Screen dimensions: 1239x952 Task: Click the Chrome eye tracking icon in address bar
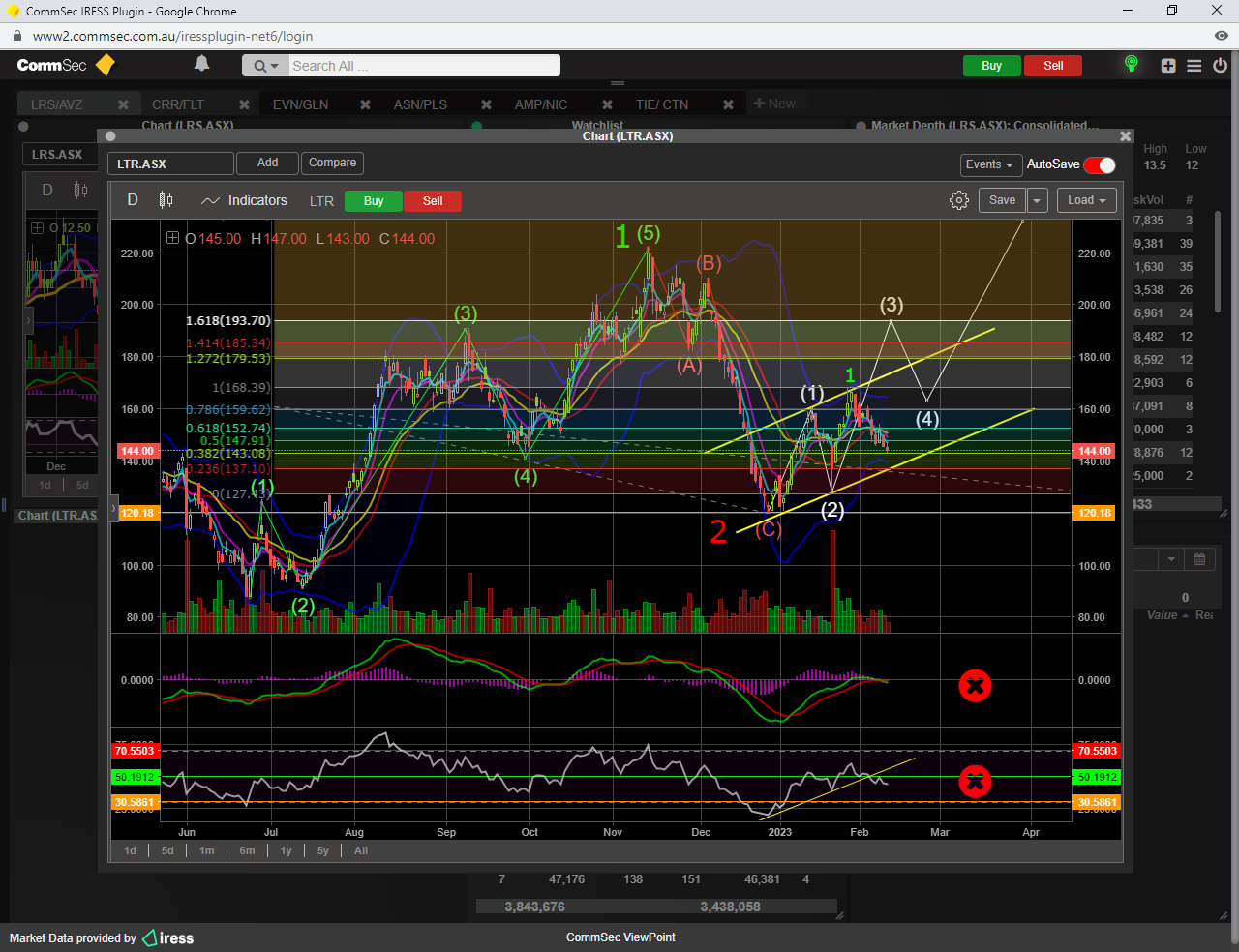[x=1222, y=36]
